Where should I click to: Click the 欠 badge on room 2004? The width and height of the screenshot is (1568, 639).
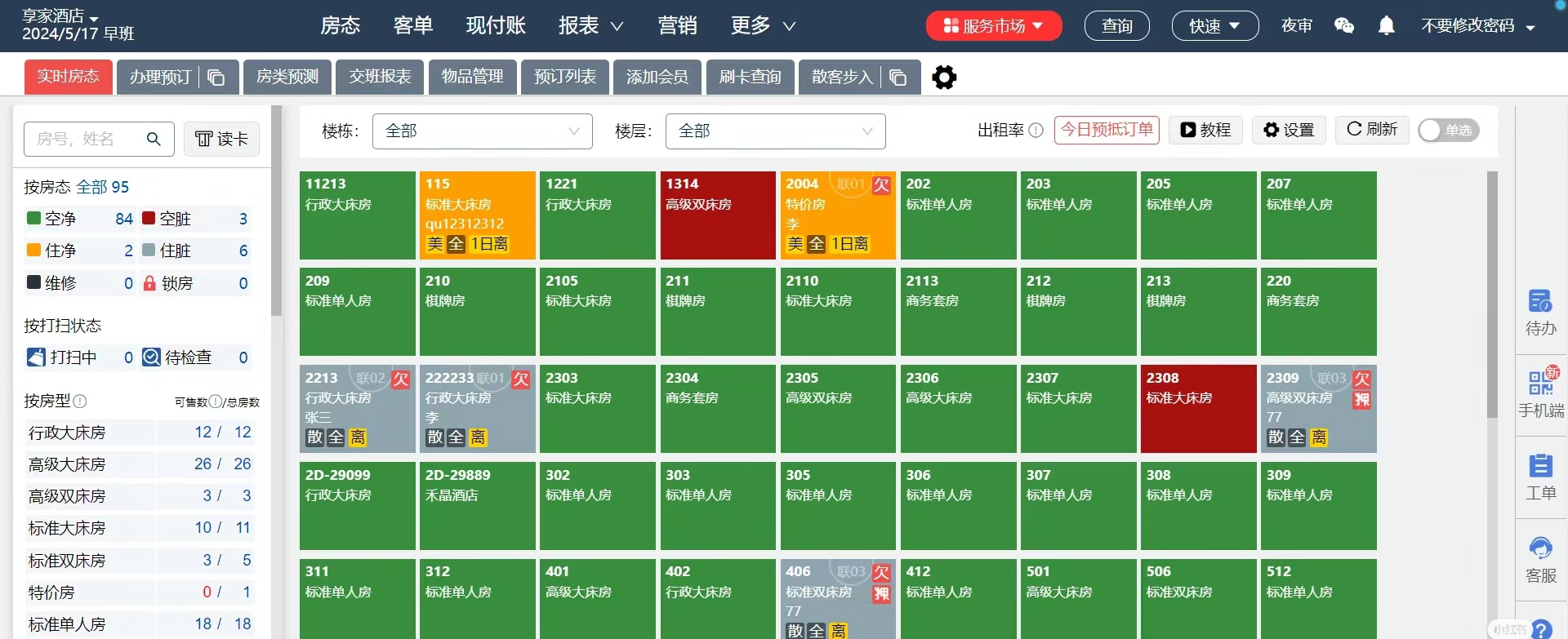(x=882, y=185)
